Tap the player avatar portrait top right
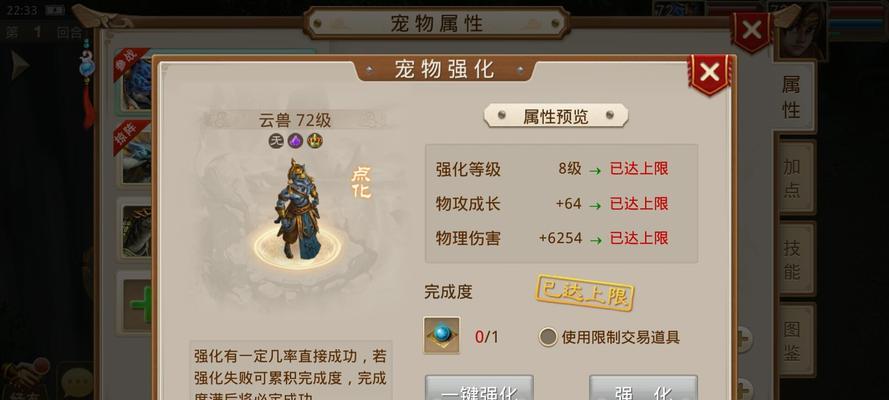 (x=802, y=31)
